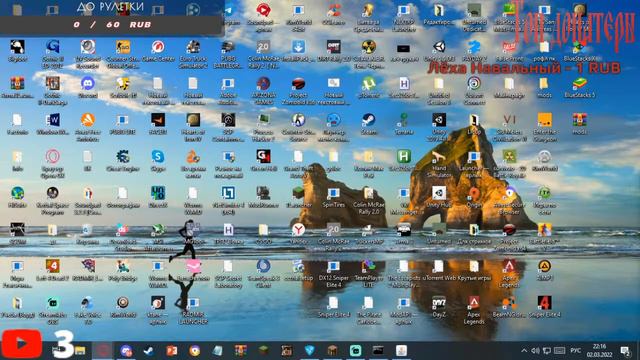Open Avast Free Antivirus shortcut

87,120
